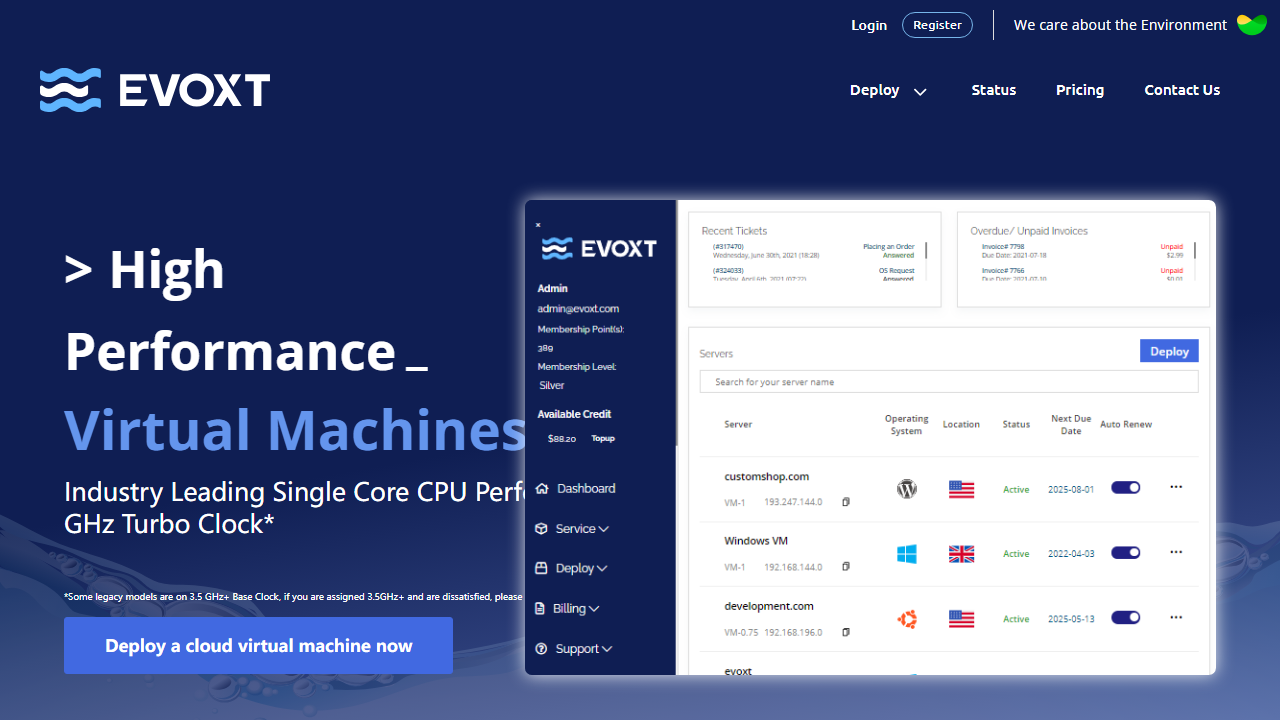
Task: Click the Next Due Date column header
Action: [1071, 425]
